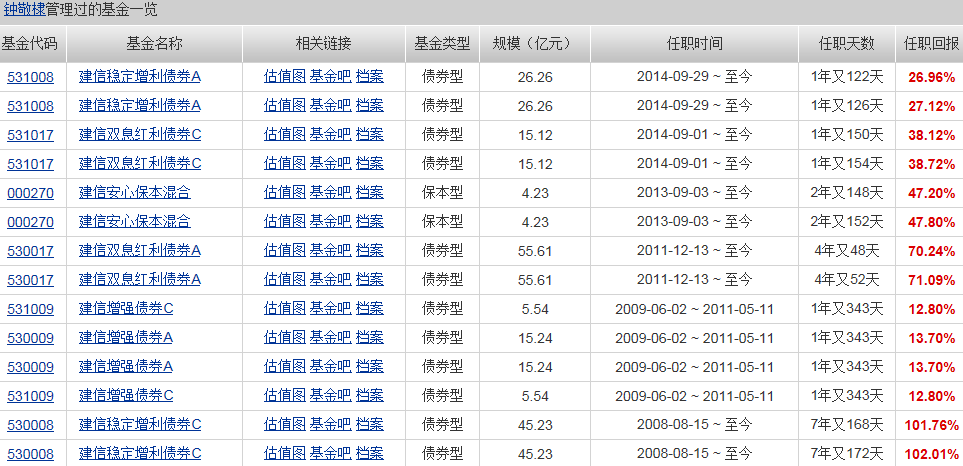Select the 7年又168天 tenure cell
This screenshot has height=466, width=963.
[x=847, y=424]
